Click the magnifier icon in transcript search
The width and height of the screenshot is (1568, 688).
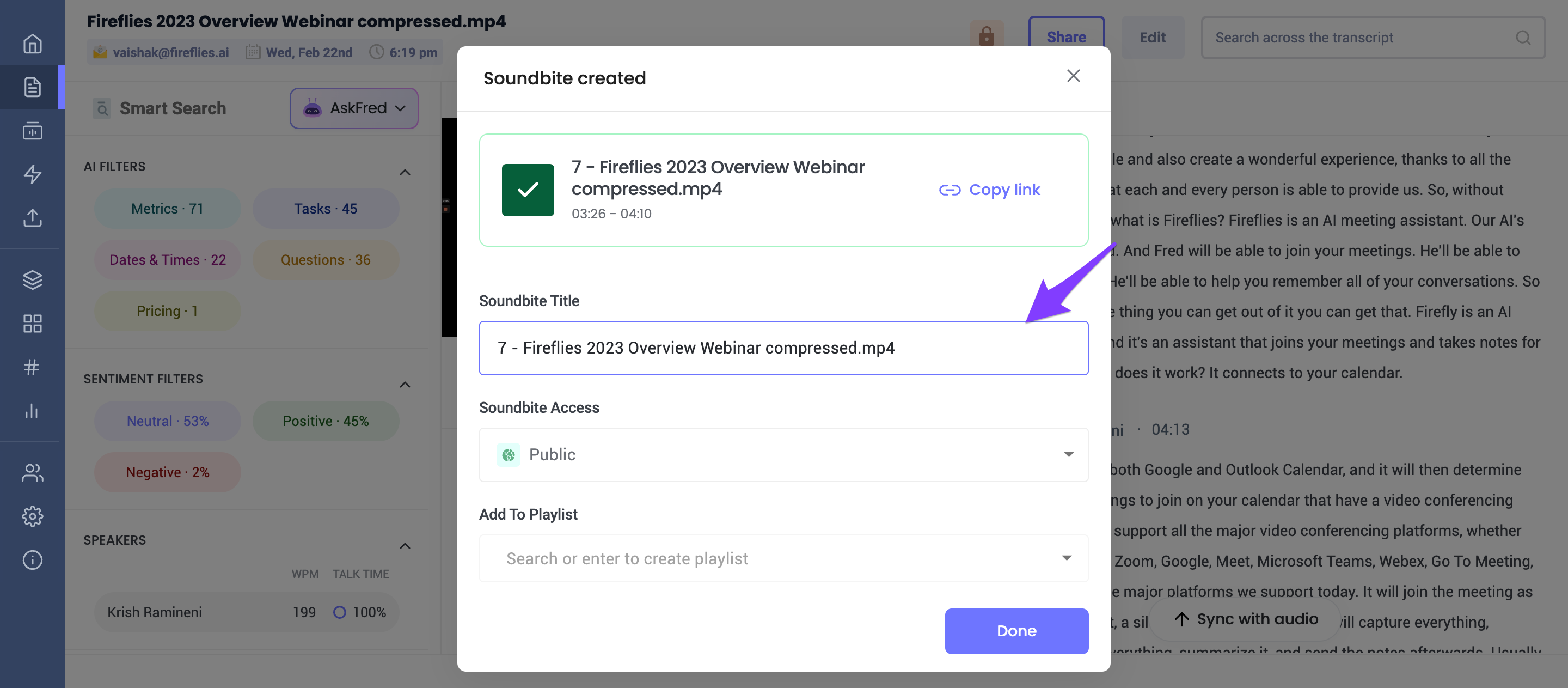point(1523,38)
